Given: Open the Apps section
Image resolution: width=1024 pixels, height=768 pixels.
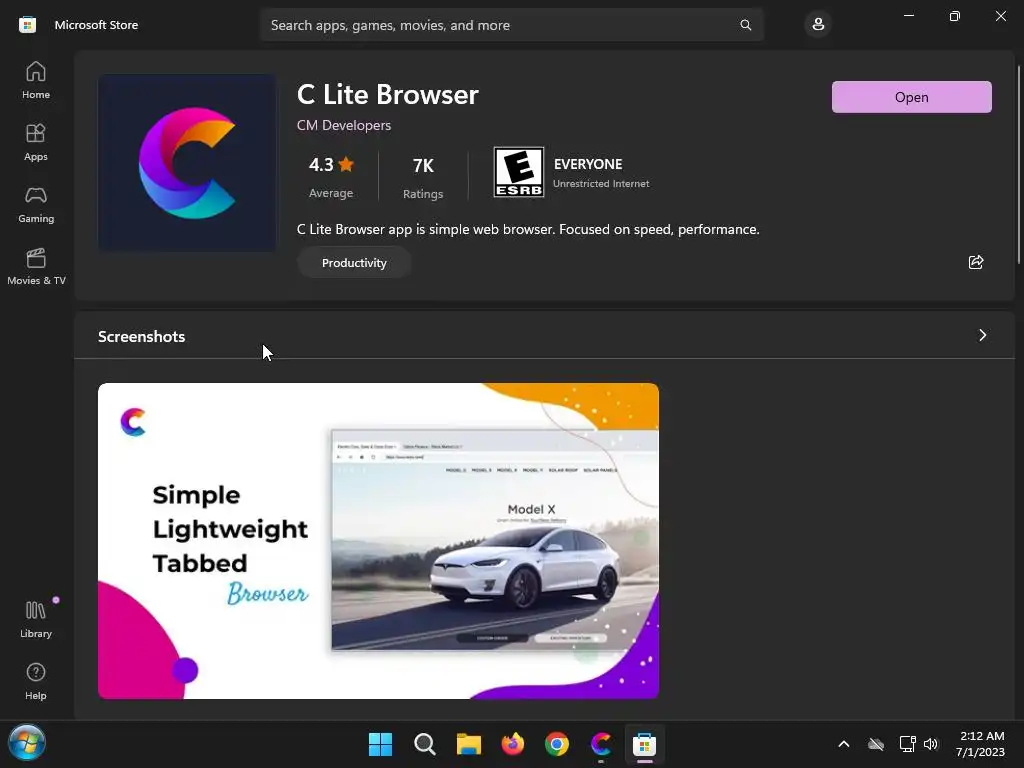Looking at the screenshot, I should pyautogui.click(x=36, y=142).
